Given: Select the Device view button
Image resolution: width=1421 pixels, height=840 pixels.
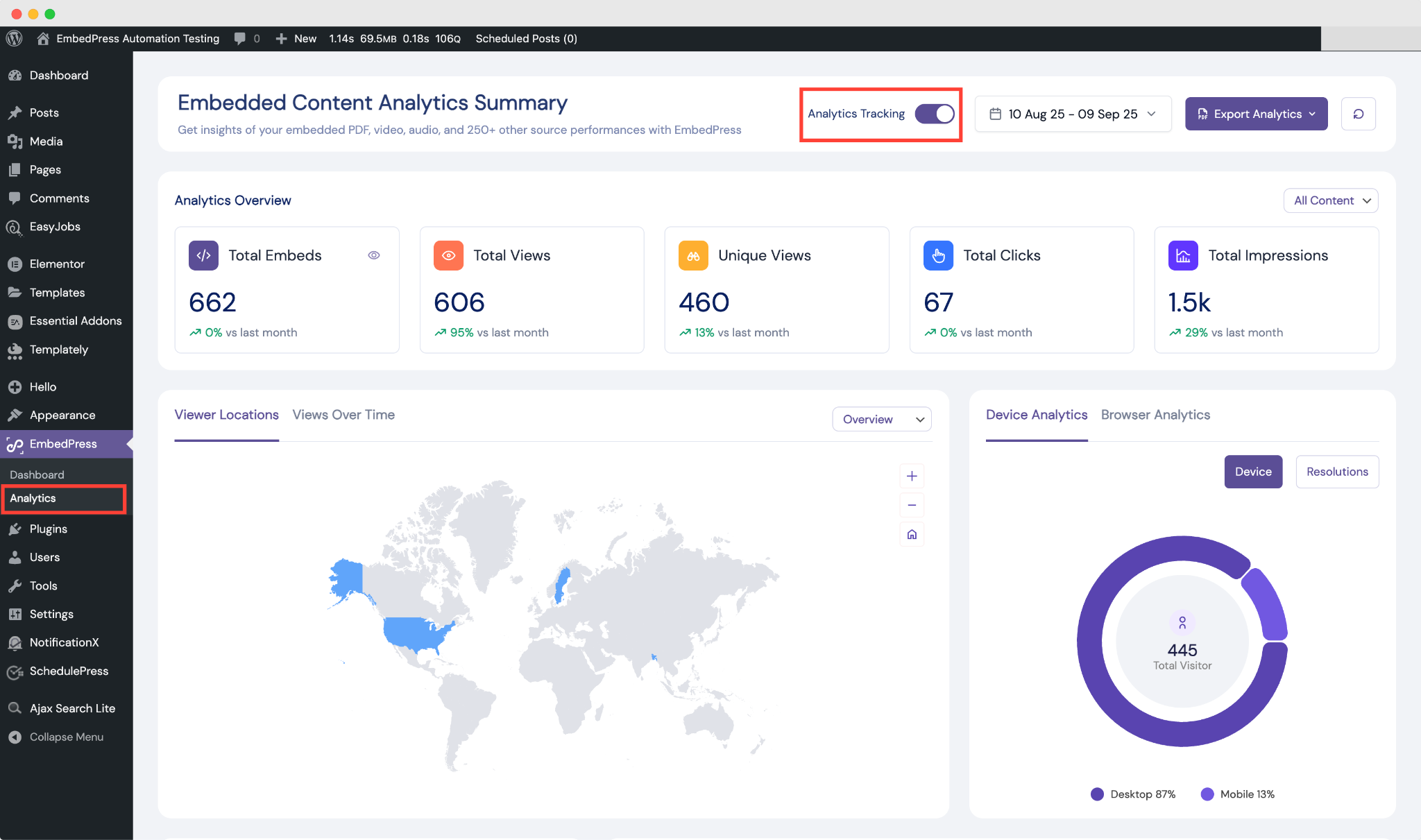Looking at the screenshot, I should tap(1253, 472).
